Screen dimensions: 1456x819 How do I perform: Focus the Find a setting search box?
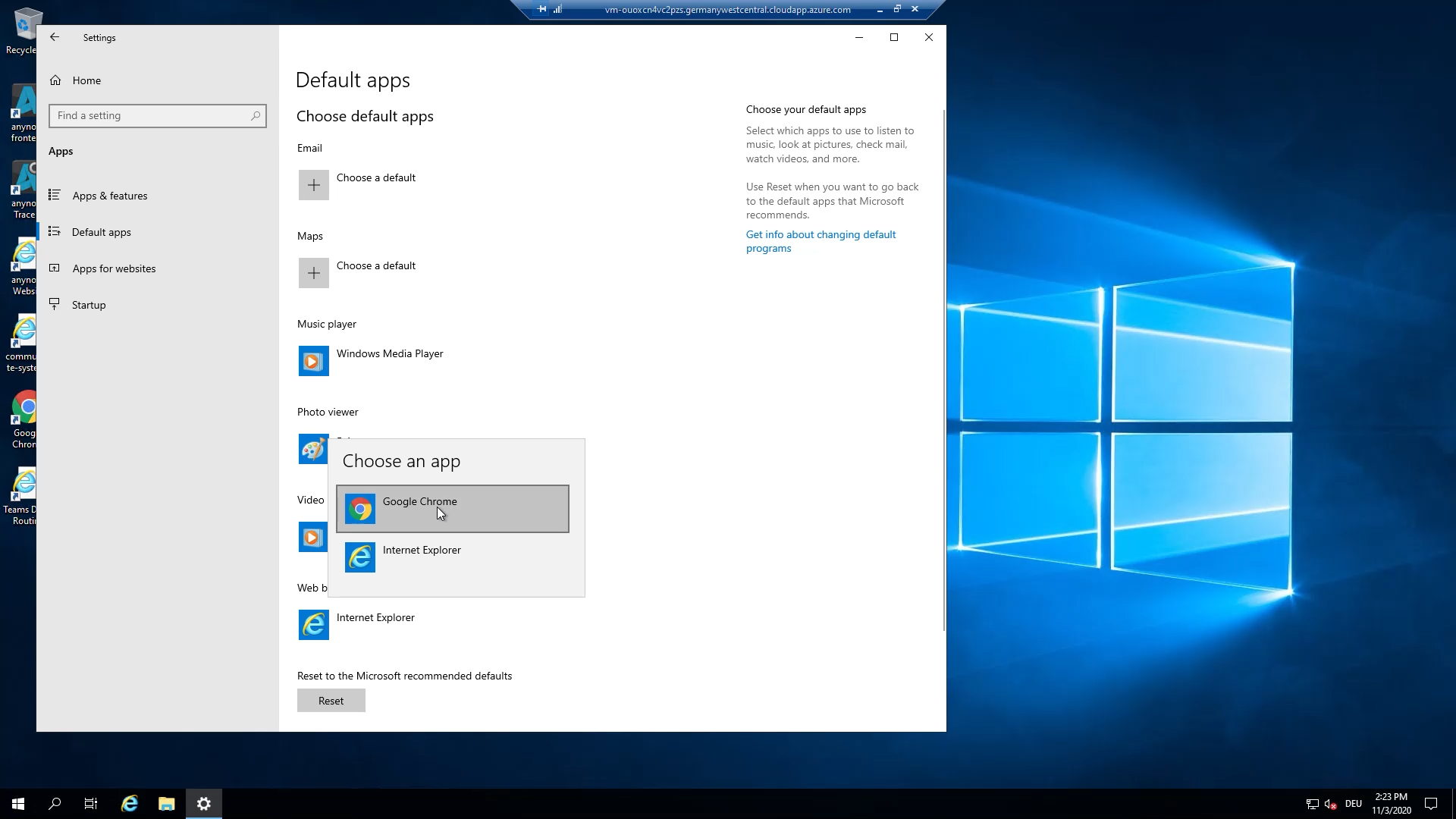[158, 116]
